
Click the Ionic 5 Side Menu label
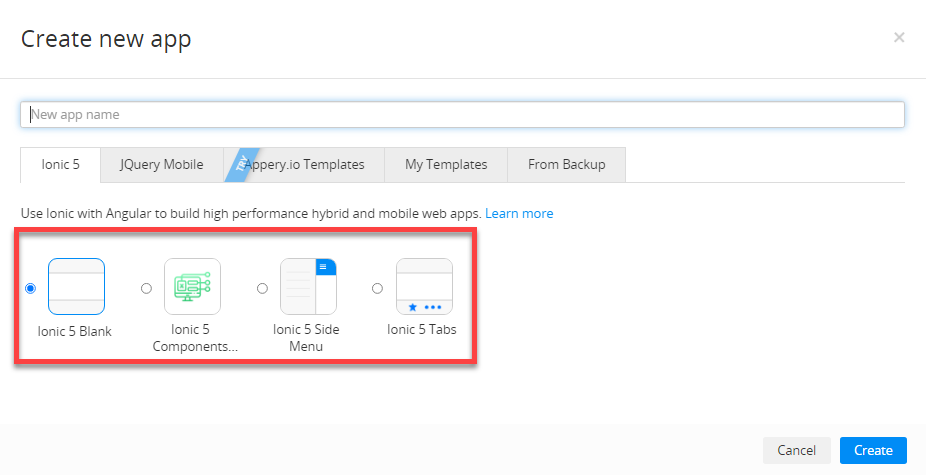(306, 338)
